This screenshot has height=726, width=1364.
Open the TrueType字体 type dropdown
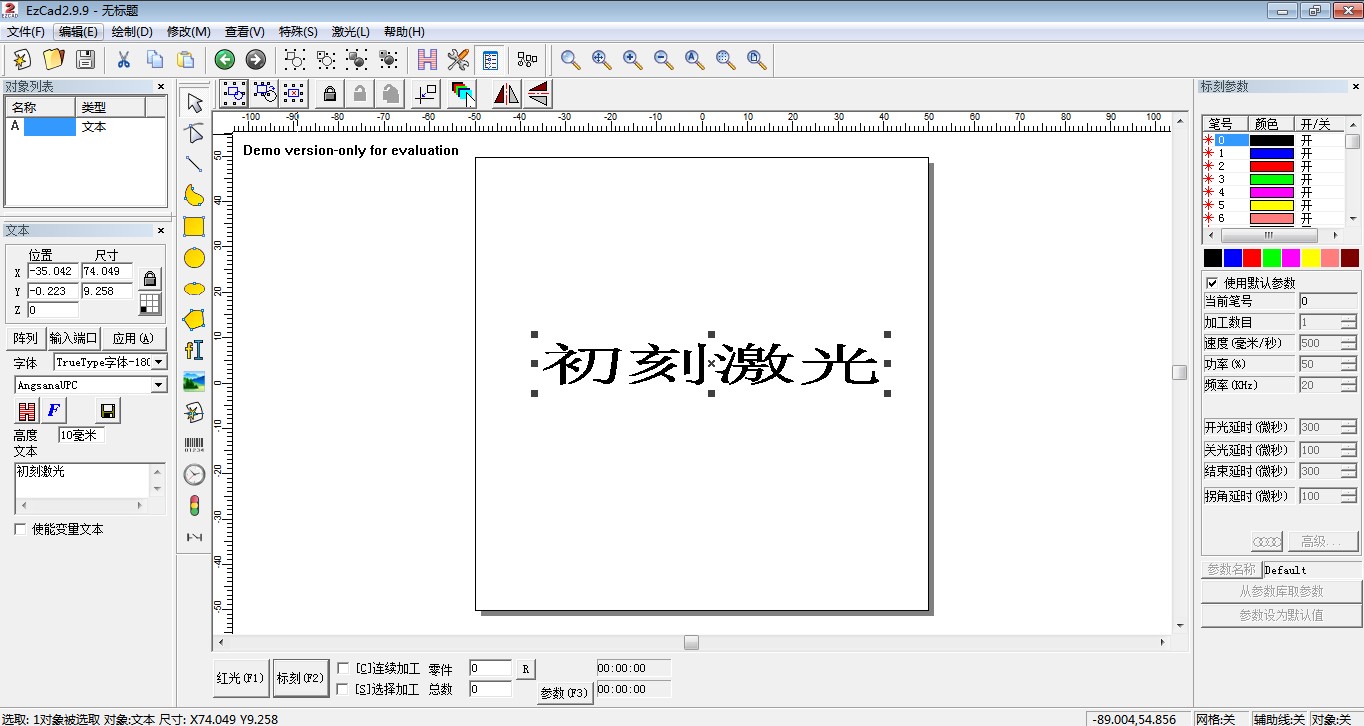pos(158,361)
